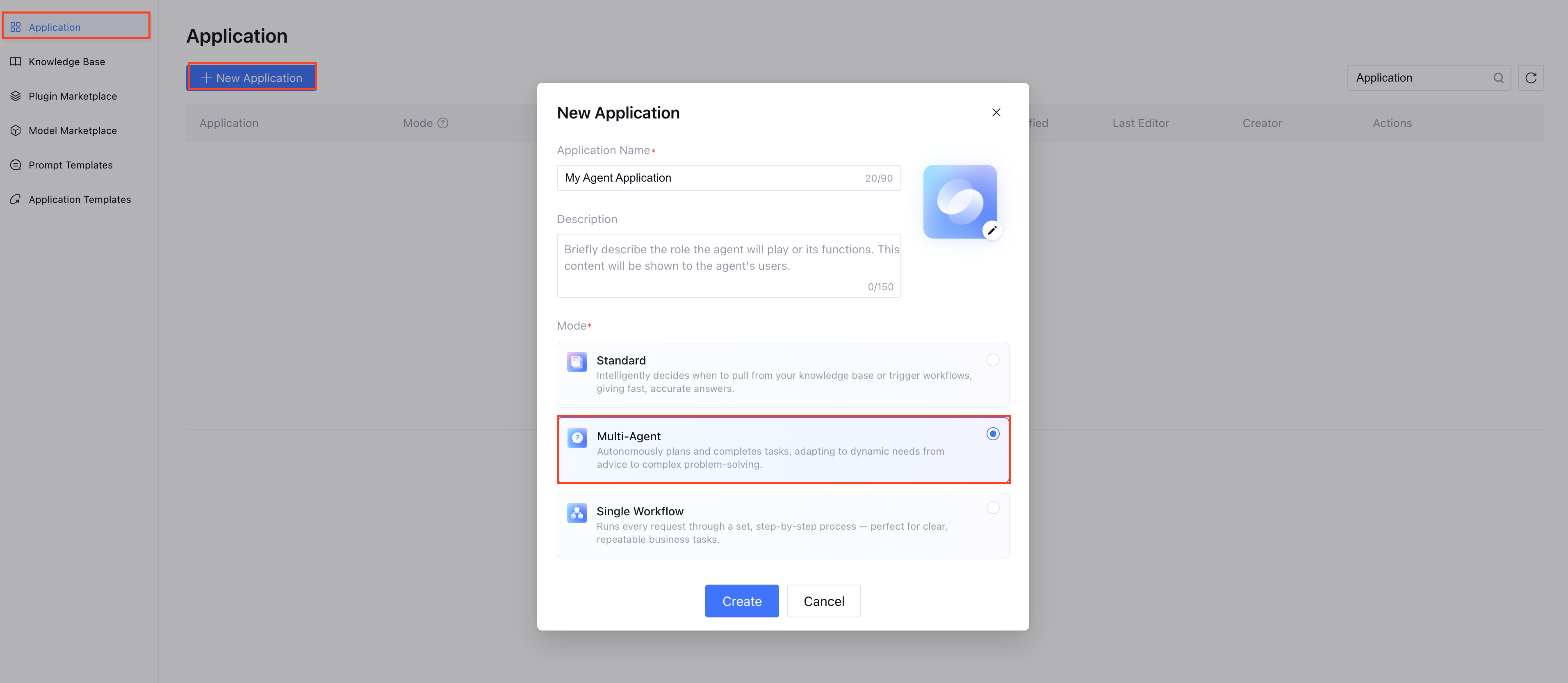Close the New Application dialog
The width and height of the screenshot is (1568, 683).
point(996,113)
